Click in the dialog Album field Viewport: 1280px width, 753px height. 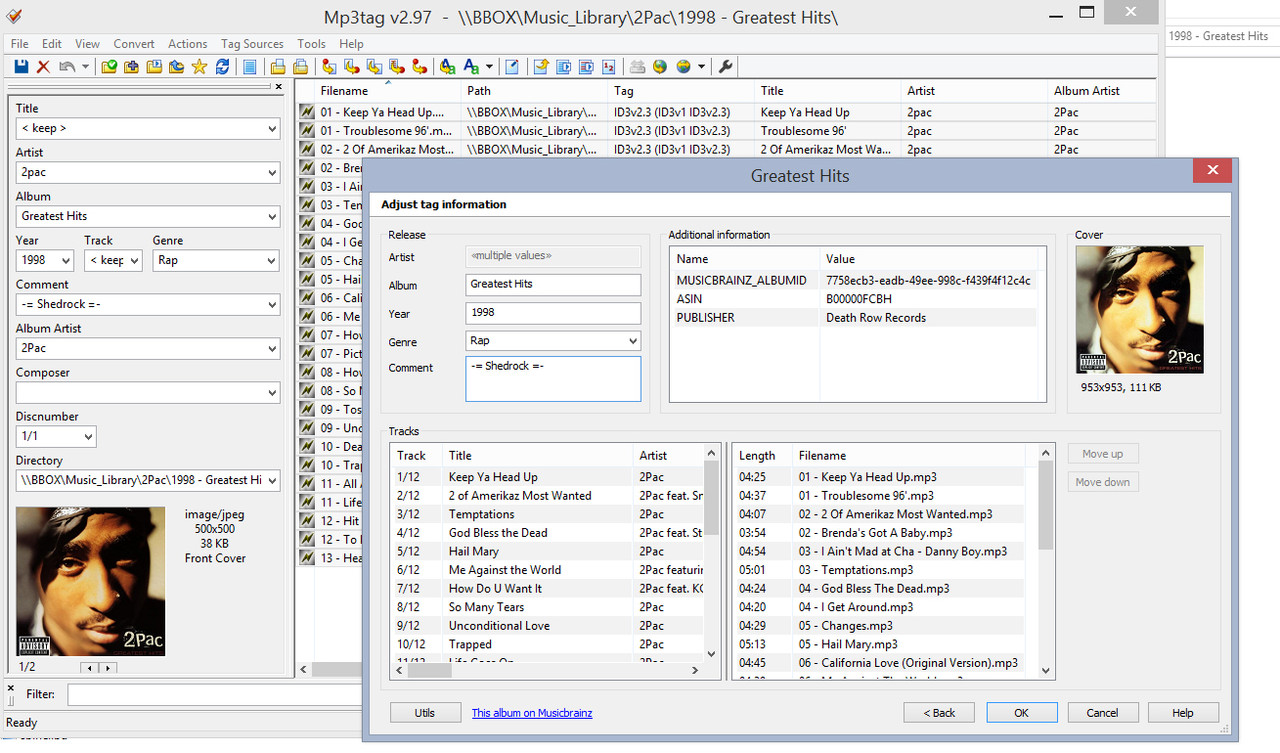[x=553, y=285]
